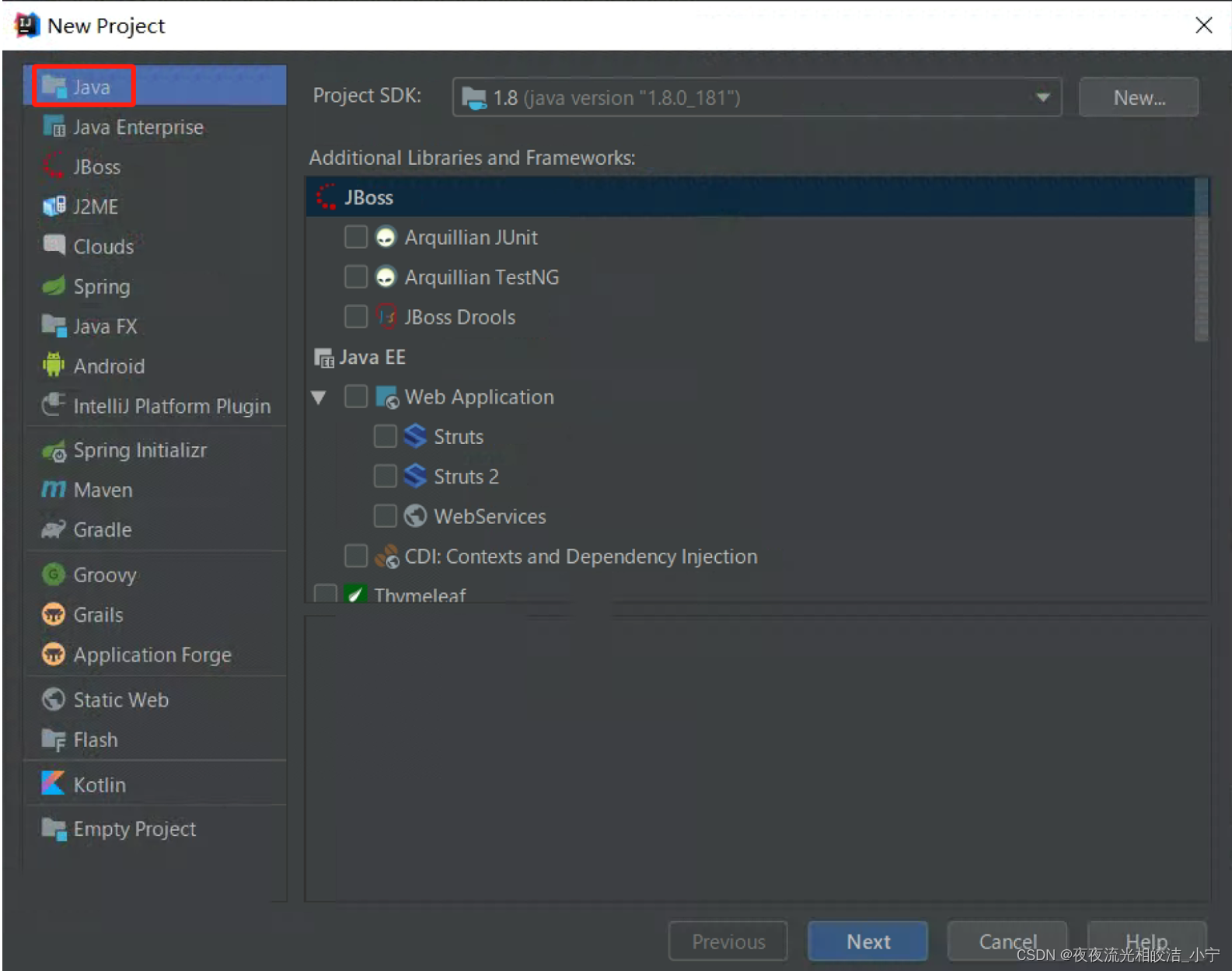Click the JBoss icon in left sidebar
The image size is (1232, 971).
click(x=54, y=166)
